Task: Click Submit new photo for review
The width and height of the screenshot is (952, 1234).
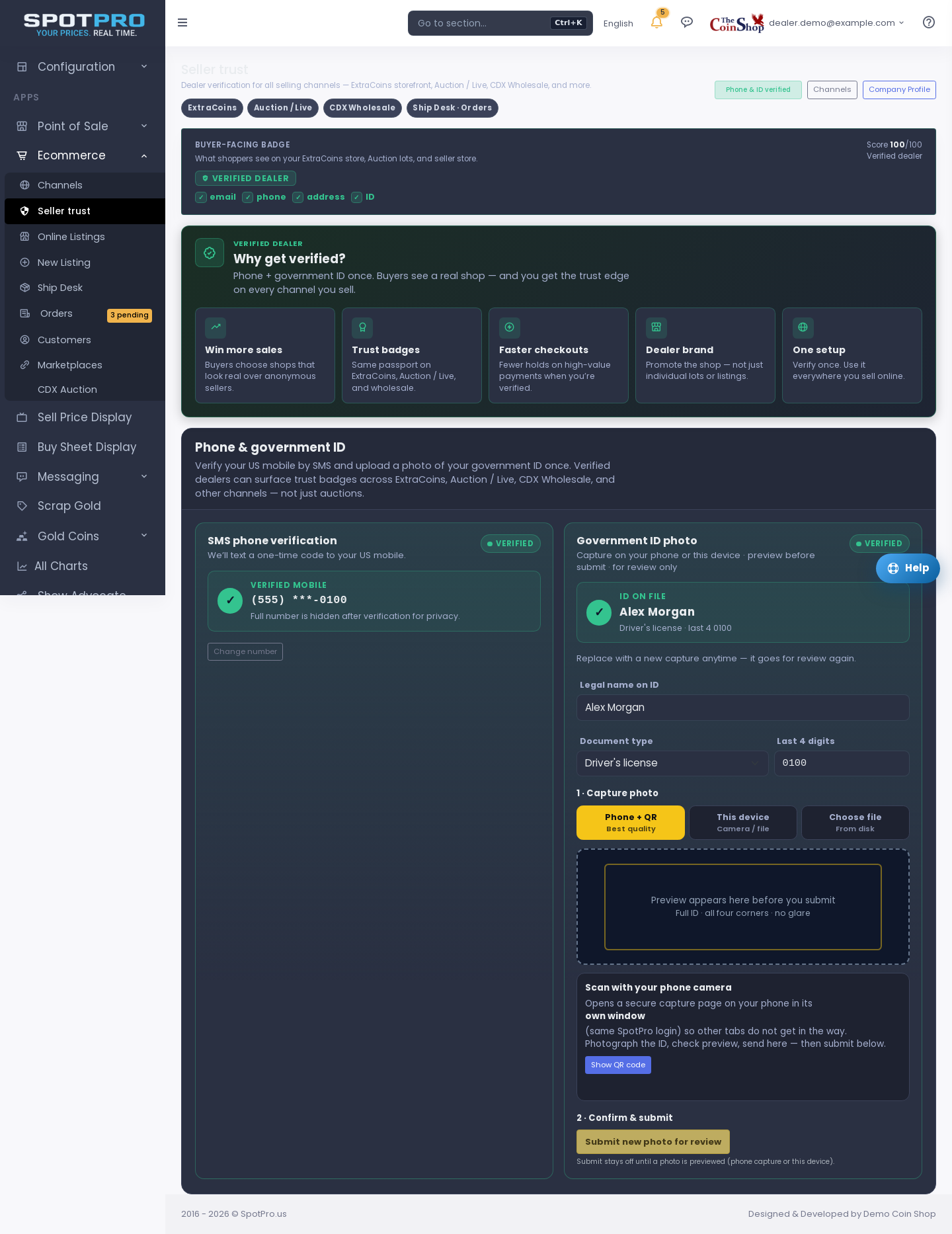Action: (653, 1142)
